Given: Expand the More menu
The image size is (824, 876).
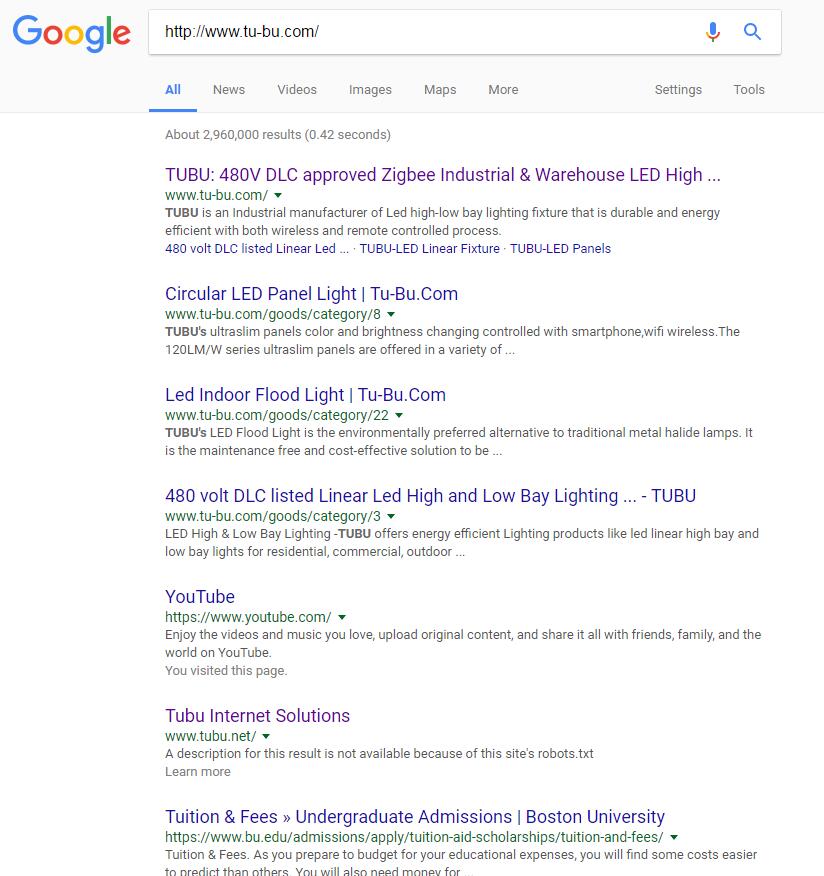Looking at the screenshot, I should [503, 89].
